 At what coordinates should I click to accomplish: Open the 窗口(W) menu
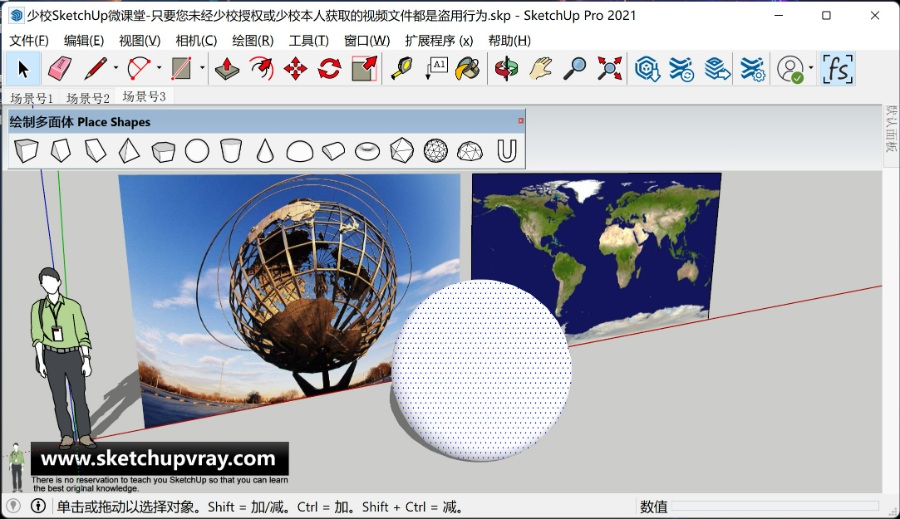click(367, 41)
